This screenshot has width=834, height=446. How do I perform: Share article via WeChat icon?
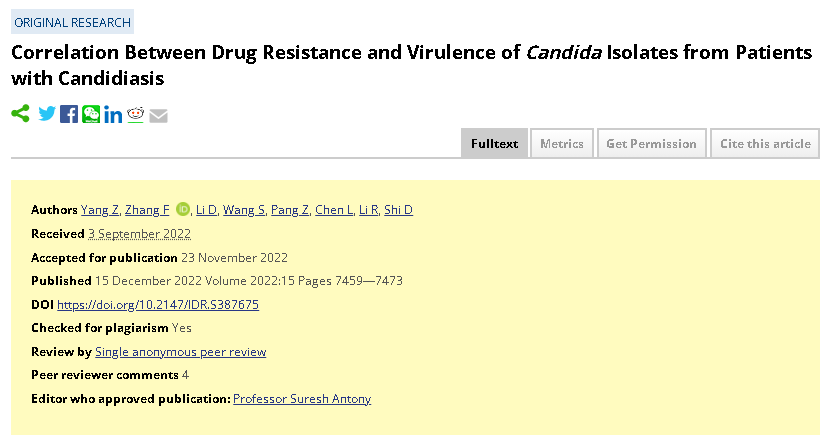tap(91, 114)
